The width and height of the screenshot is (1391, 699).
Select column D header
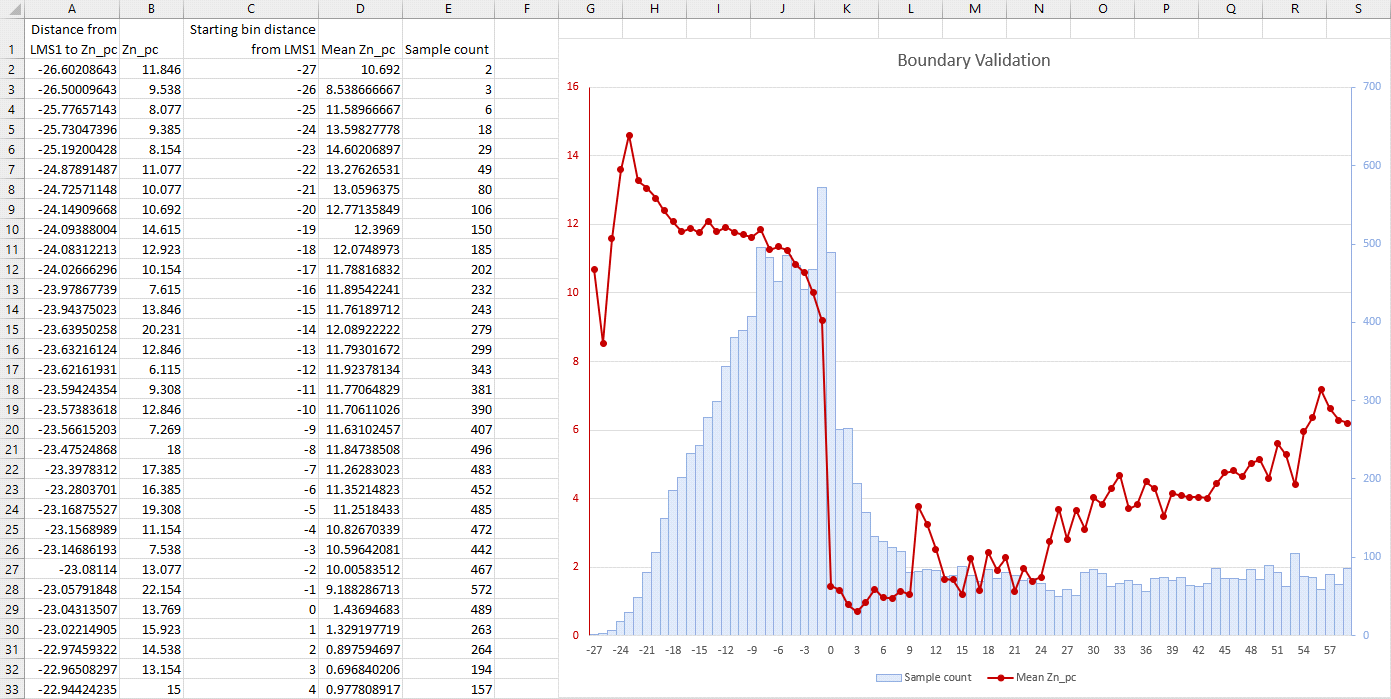coord(360,9)
